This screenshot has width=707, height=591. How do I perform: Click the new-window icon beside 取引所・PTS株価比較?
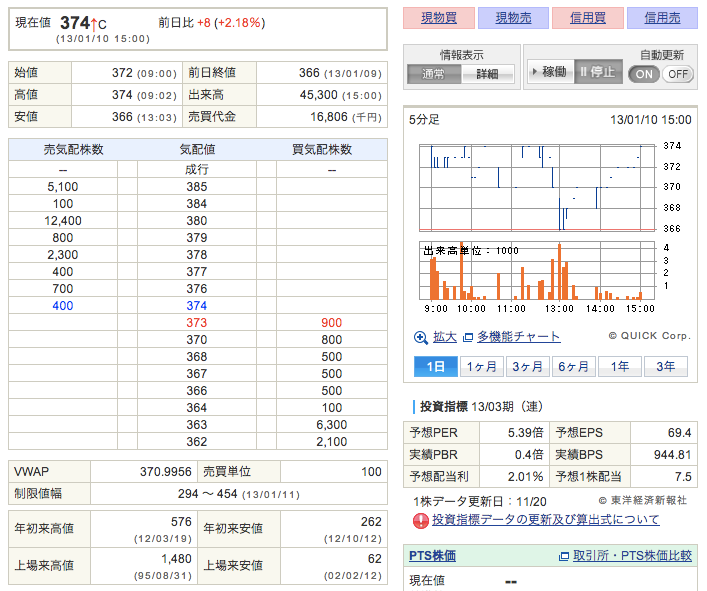(564, 557)
